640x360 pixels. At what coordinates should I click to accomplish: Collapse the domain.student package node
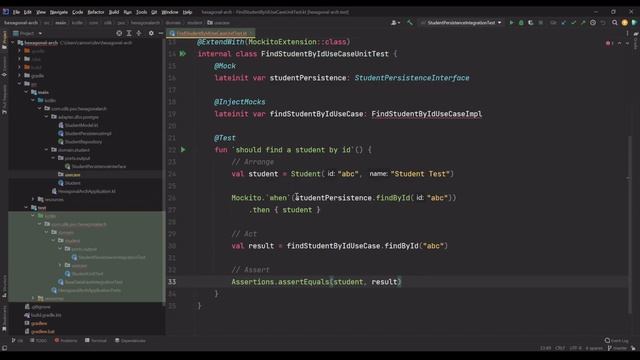click(x=47, y=150)
